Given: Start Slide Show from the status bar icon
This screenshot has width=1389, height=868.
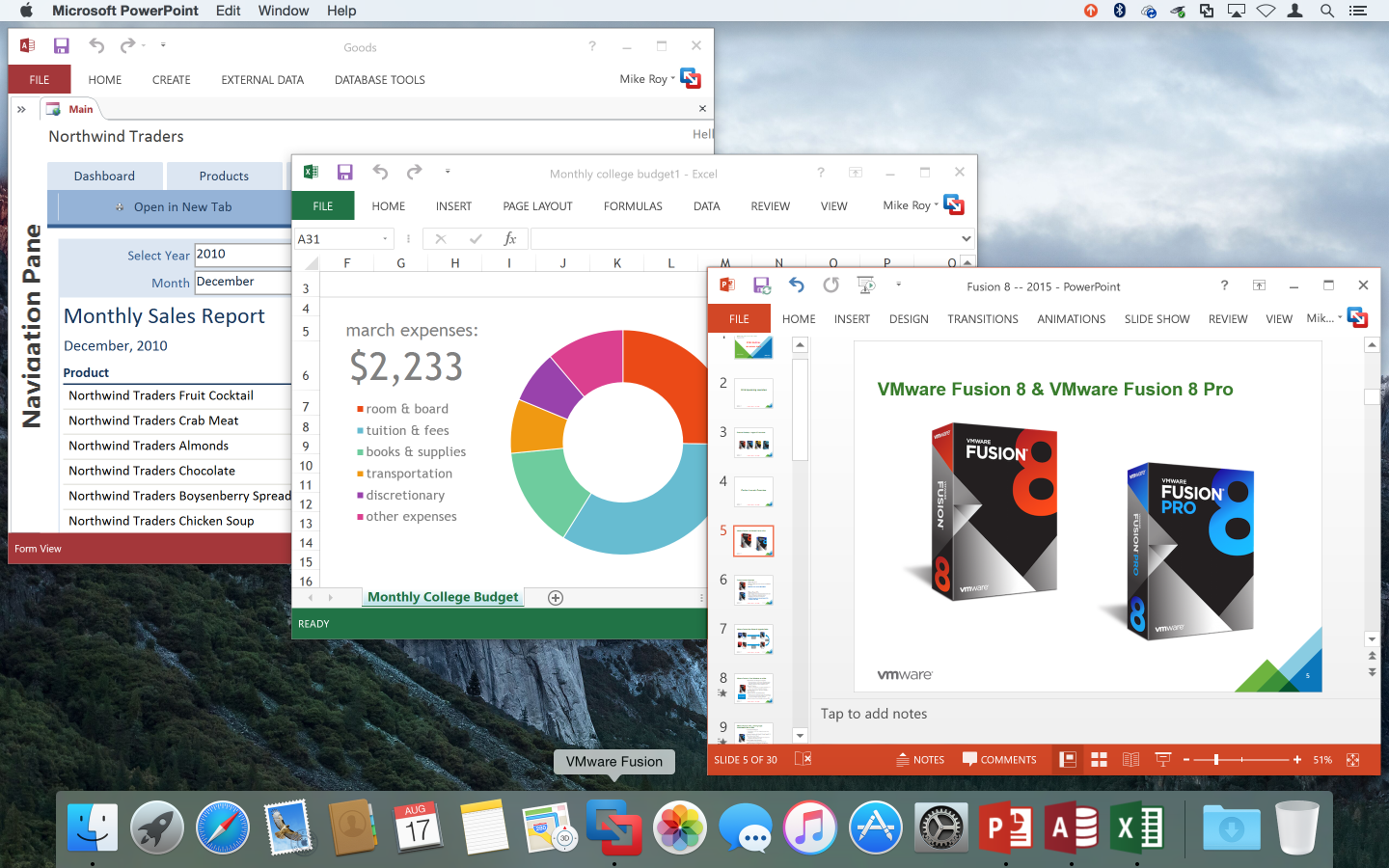Looking at the screenshot, I should pos(1162,759).
